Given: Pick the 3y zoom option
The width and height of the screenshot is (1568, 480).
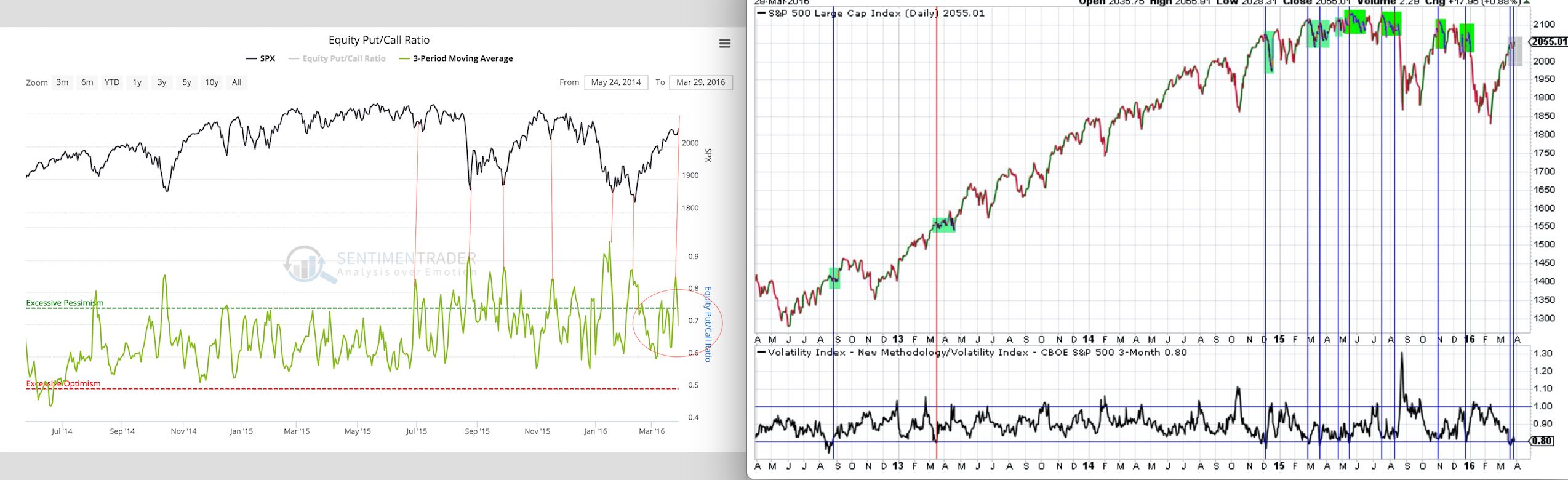Looking at the screenshot, I should (x=162, y=82).
